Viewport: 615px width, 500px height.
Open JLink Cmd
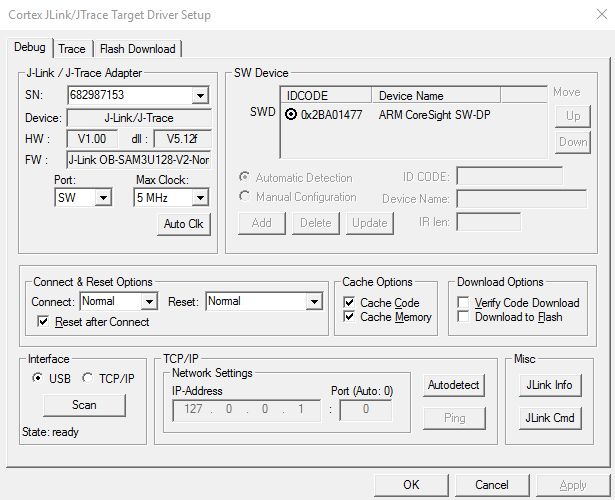click(x=550, y=418)
